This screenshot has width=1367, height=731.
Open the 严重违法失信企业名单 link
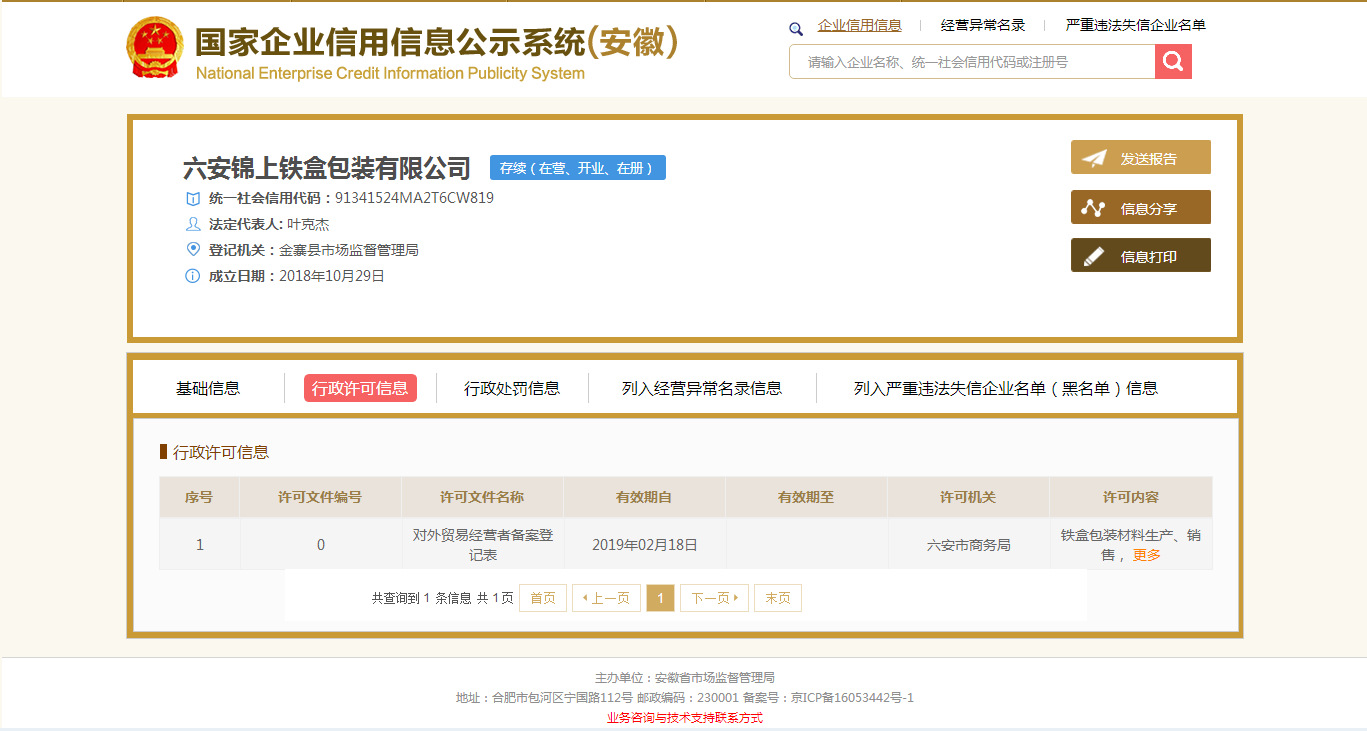[1136, 26]
